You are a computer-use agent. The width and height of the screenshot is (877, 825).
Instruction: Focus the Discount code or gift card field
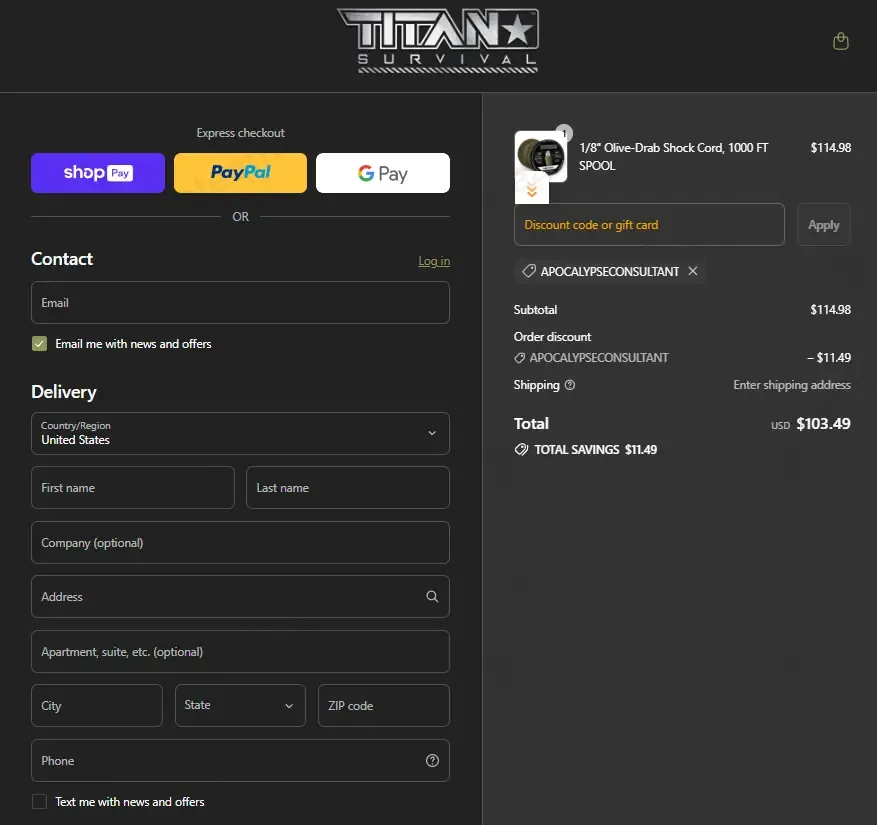pos(649,225)
